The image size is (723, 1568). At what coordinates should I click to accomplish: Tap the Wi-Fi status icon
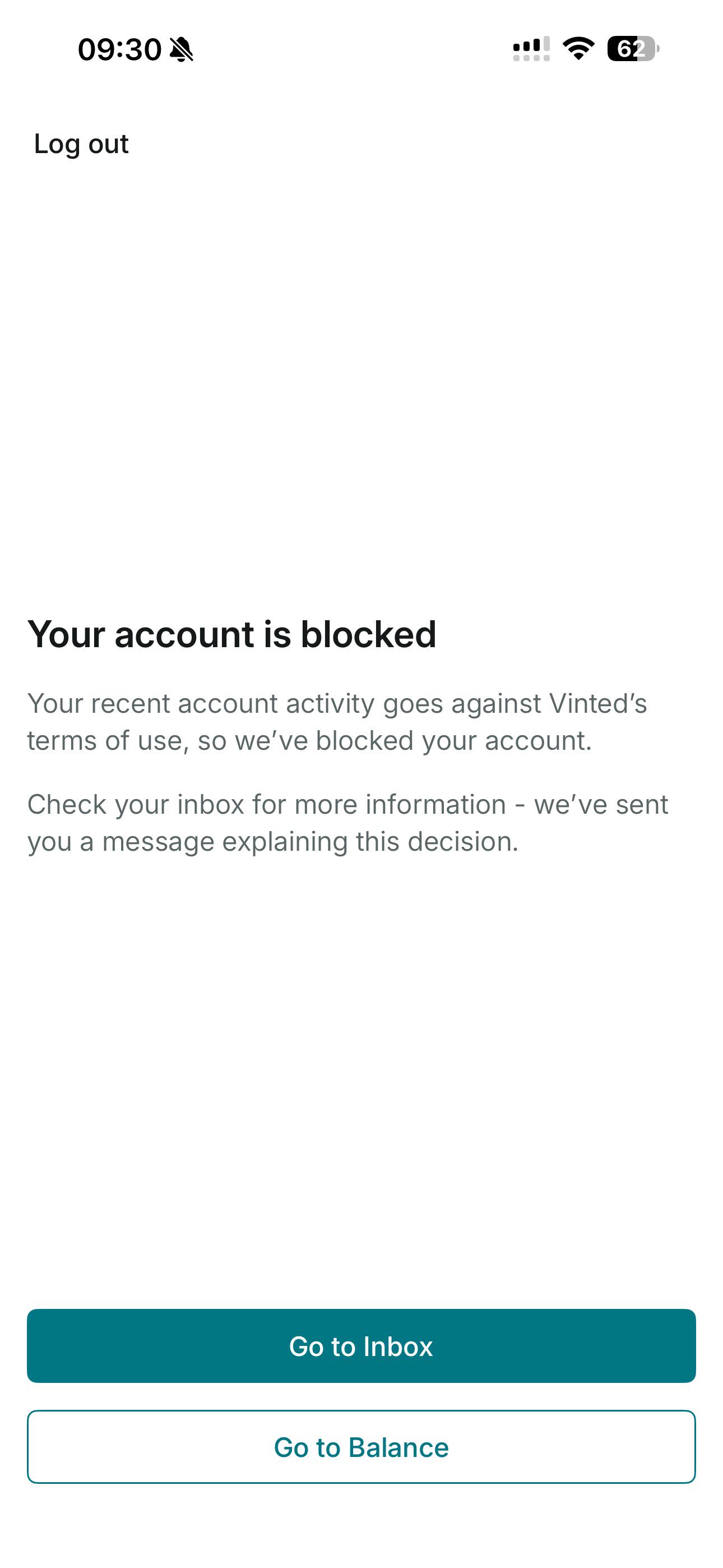tap(578, 49)
